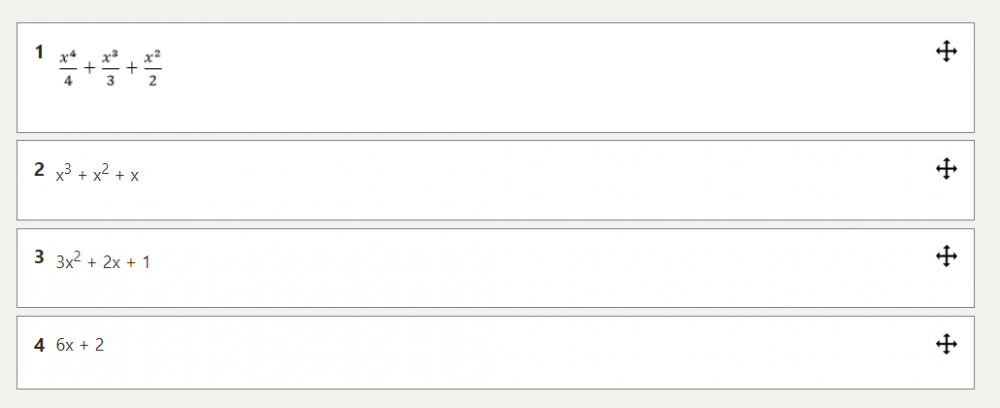The height and width of the screenshot is (408, 1000).
Task: Select the move icon beside 3x² + 2x + 1
Action: [x=946, y=257]
